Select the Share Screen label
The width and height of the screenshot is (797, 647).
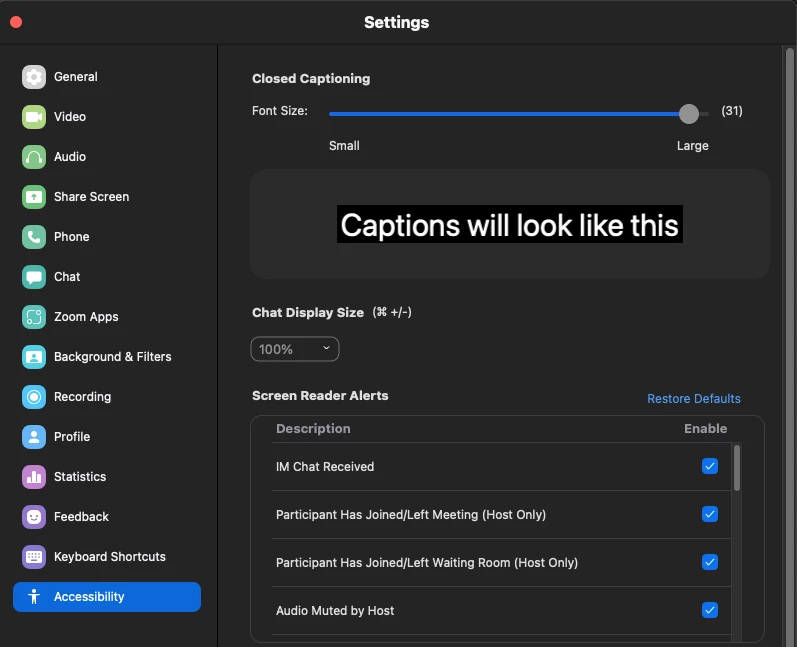pyautogui.click(x=91, y=197)
